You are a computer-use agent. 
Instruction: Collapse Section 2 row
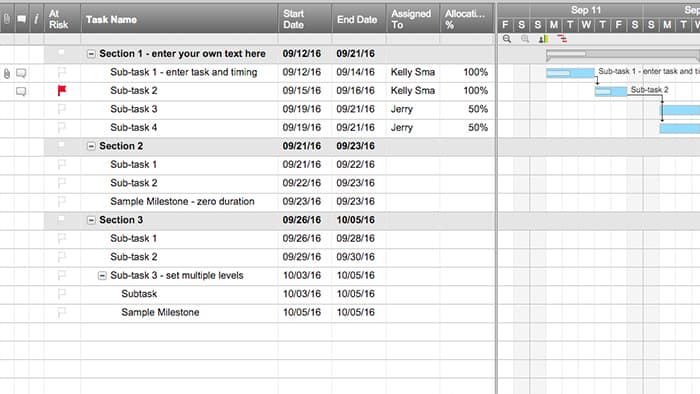pos(91,146)
